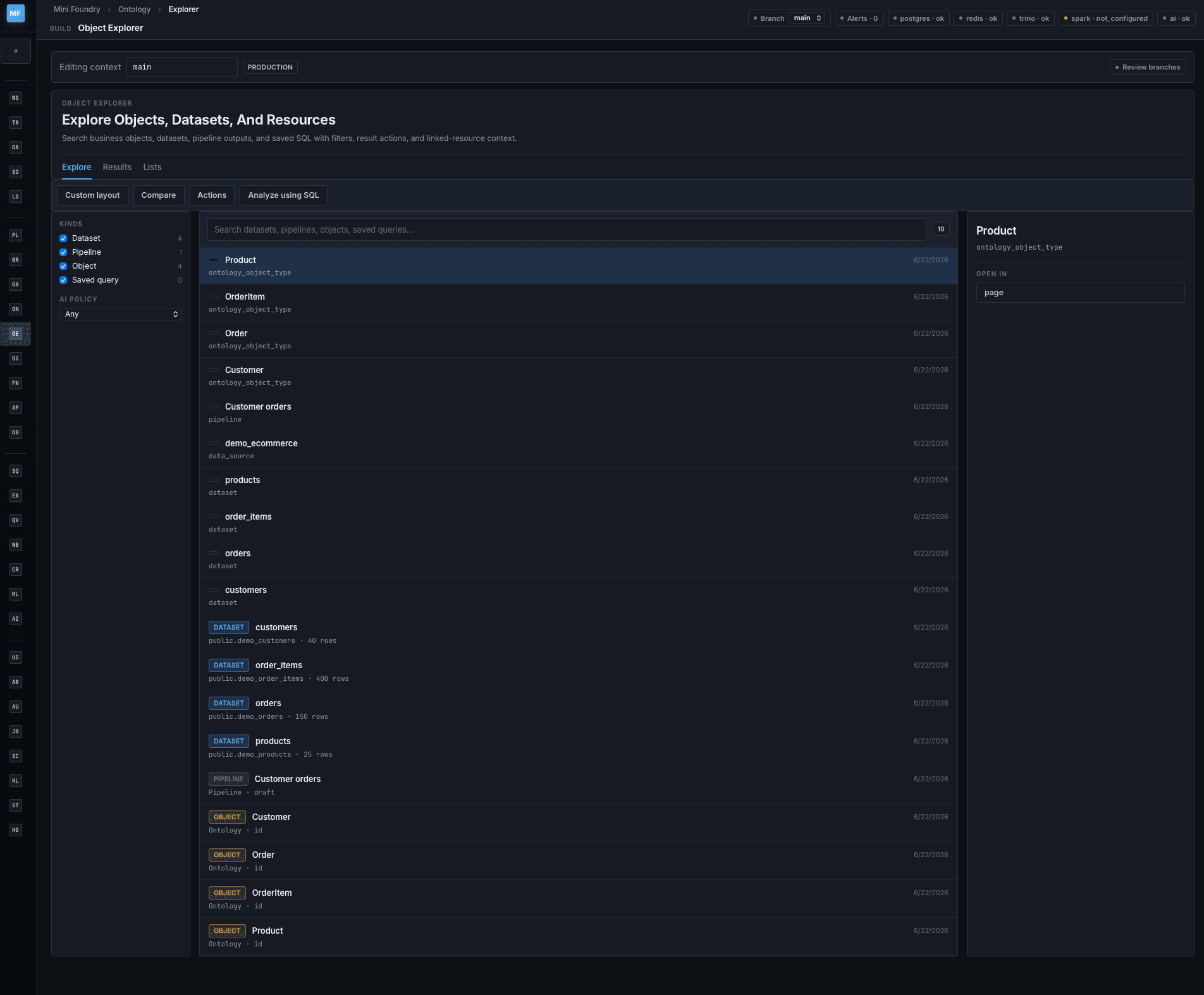The height and width of the screenshot is (995, 1204).
Task: Open the sidebar search icon
Action: pyautogui.click(x=16, y=51)
